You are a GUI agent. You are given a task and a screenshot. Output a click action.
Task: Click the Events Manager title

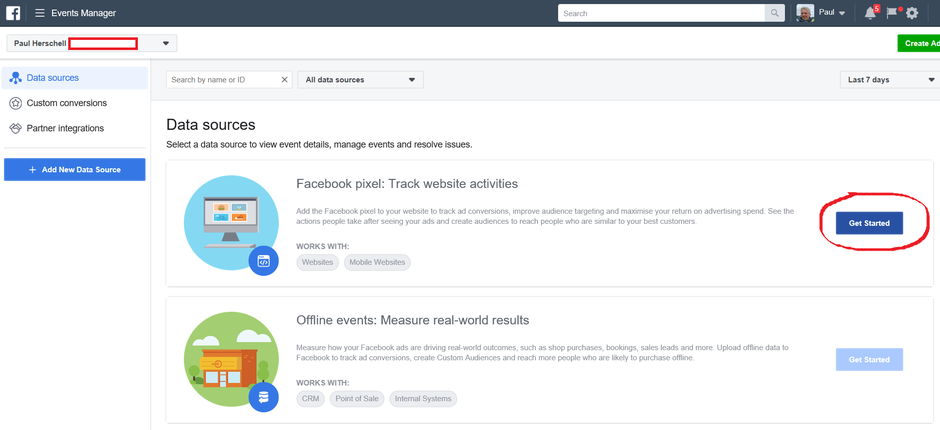coord(84,13)
